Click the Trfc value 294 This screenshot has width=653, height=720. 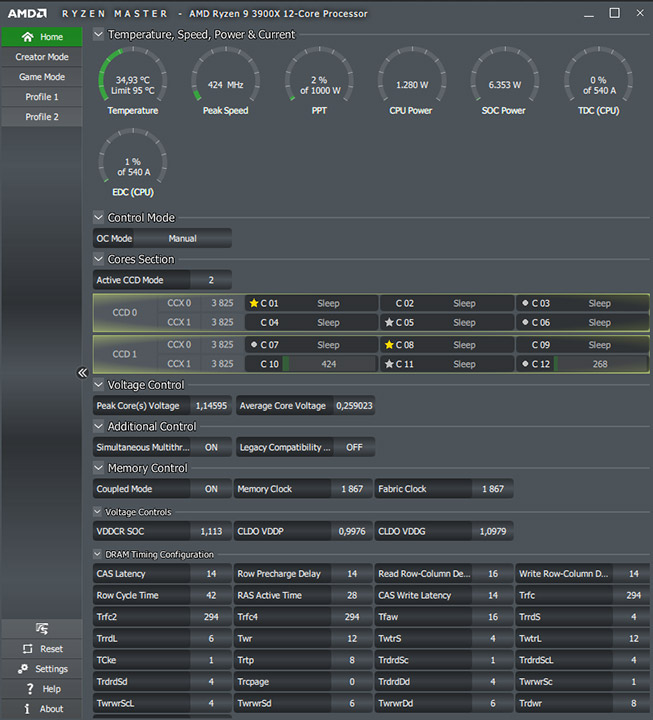(633, 595)
